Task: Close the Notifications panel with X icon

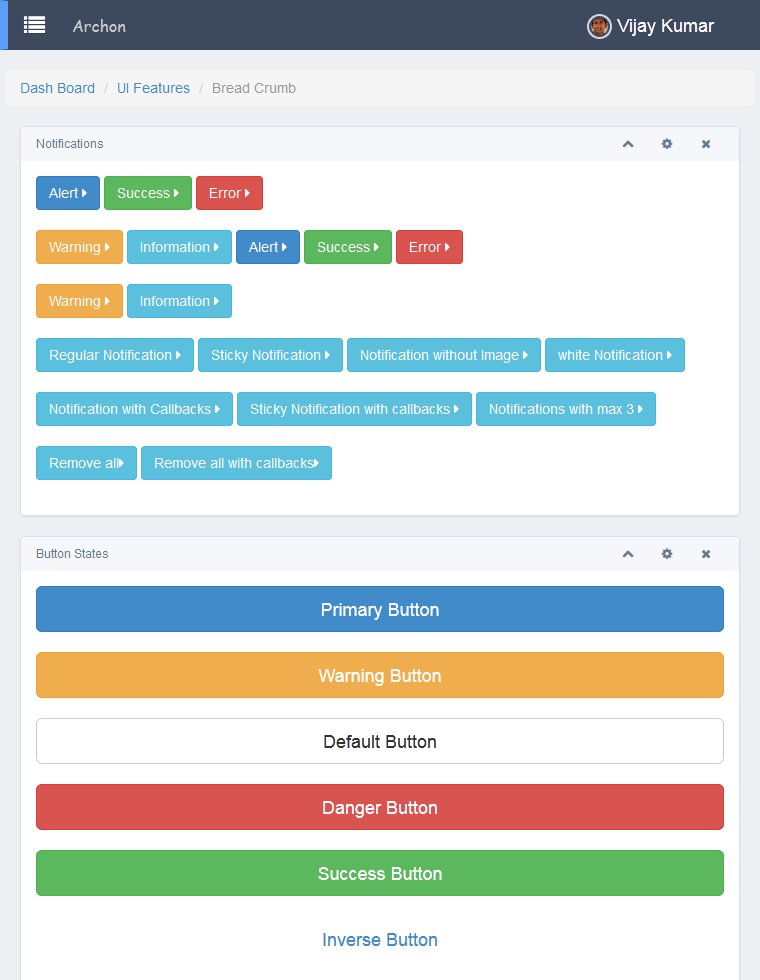Action: click(706, 144)
